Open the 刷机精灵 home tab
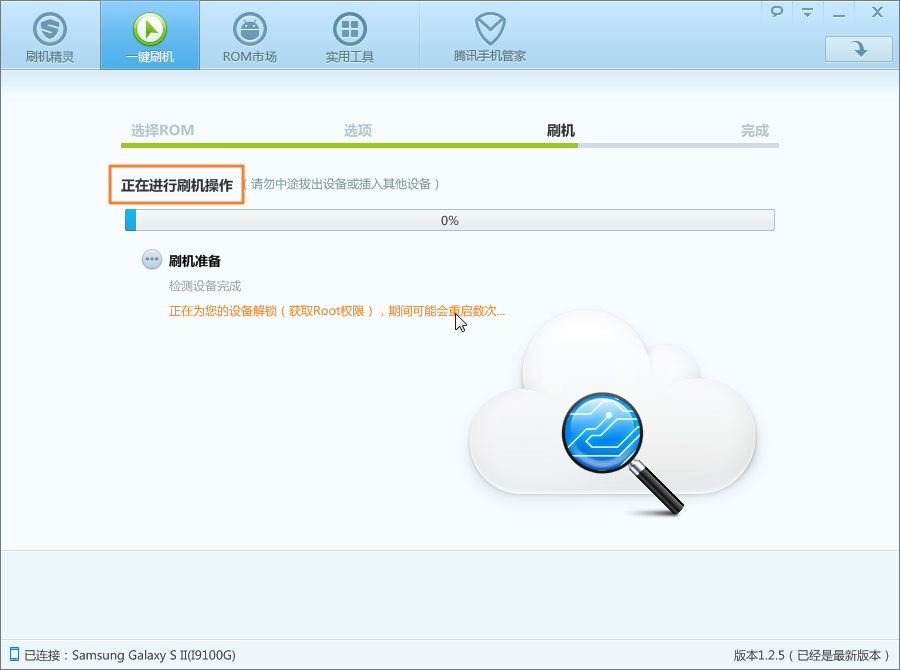This screenshot has height=670, width=900. [50, 36]
